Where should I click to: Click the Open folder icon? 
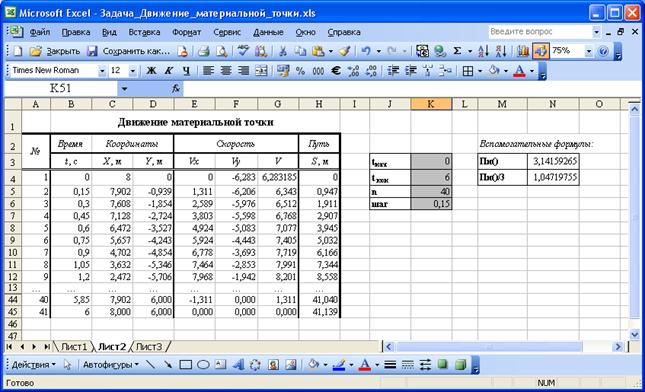tap(35, 51)
